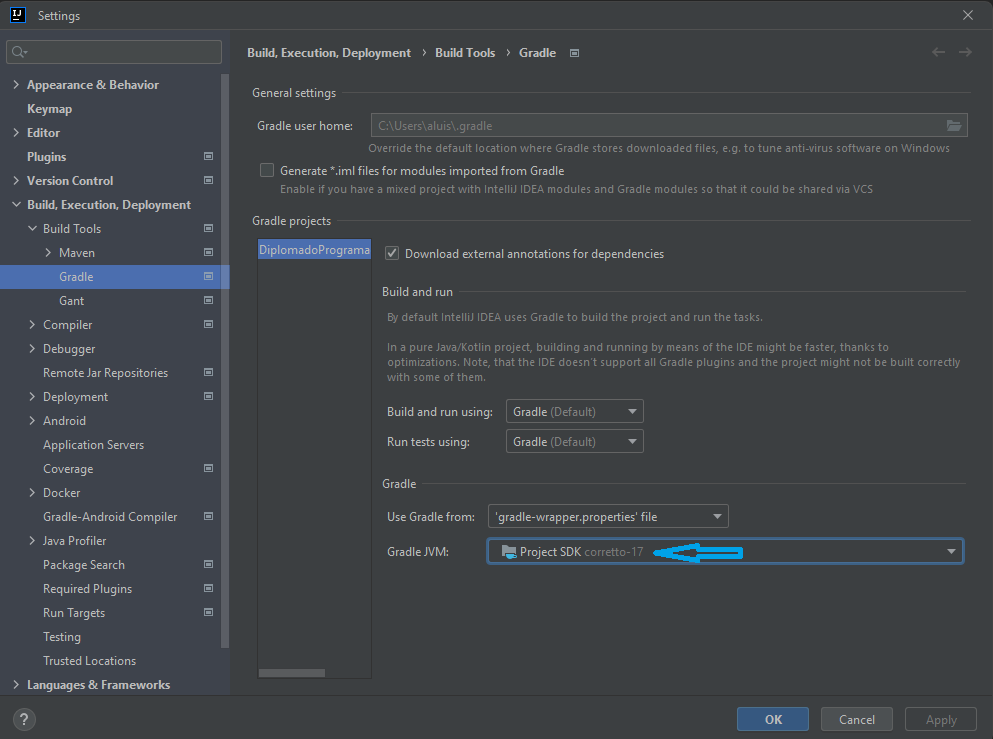Collapse the Build Tools node

32,229
